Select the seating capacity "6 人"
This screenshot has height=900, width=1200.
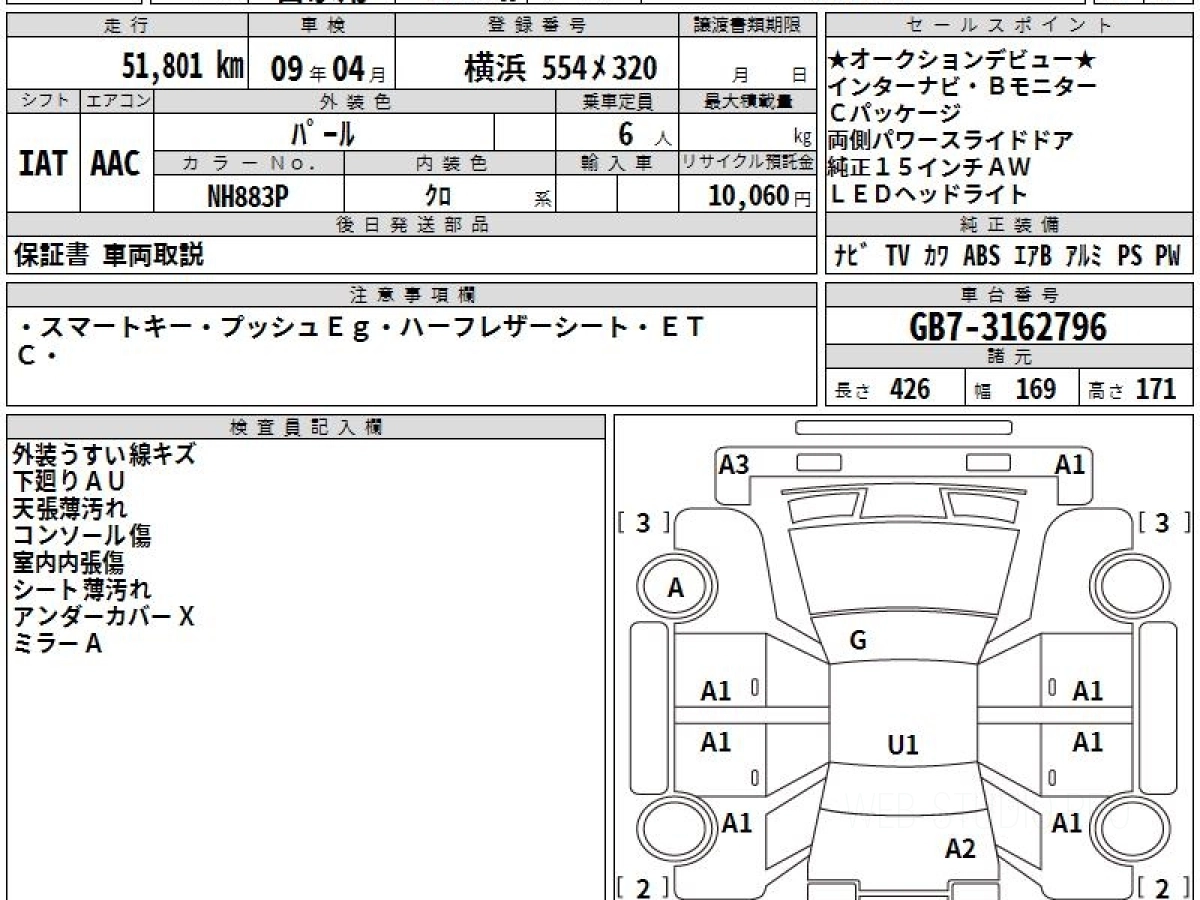pos(645,133)
